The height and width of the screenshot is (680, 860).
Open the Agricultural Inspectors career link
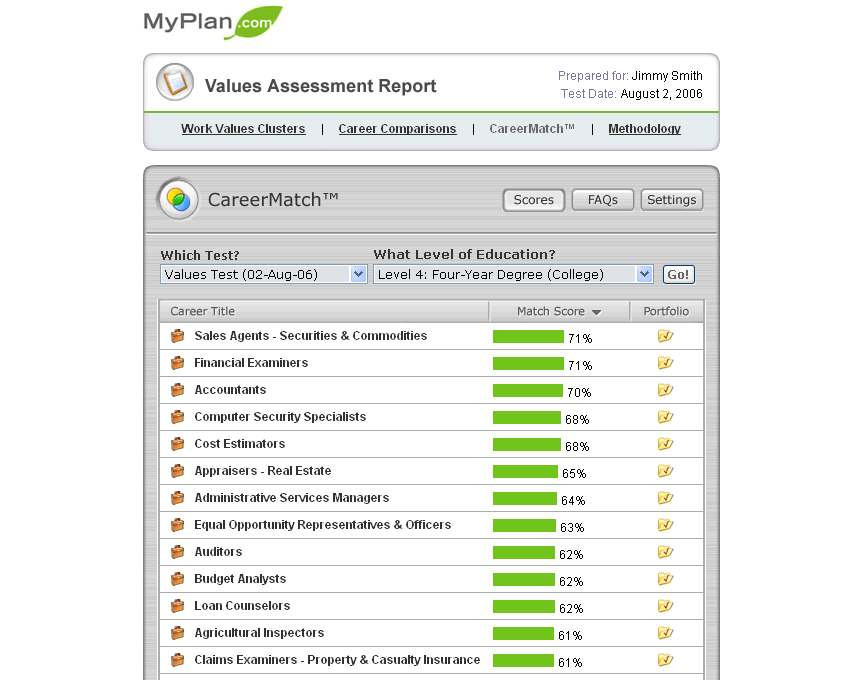tap(259, 633)
